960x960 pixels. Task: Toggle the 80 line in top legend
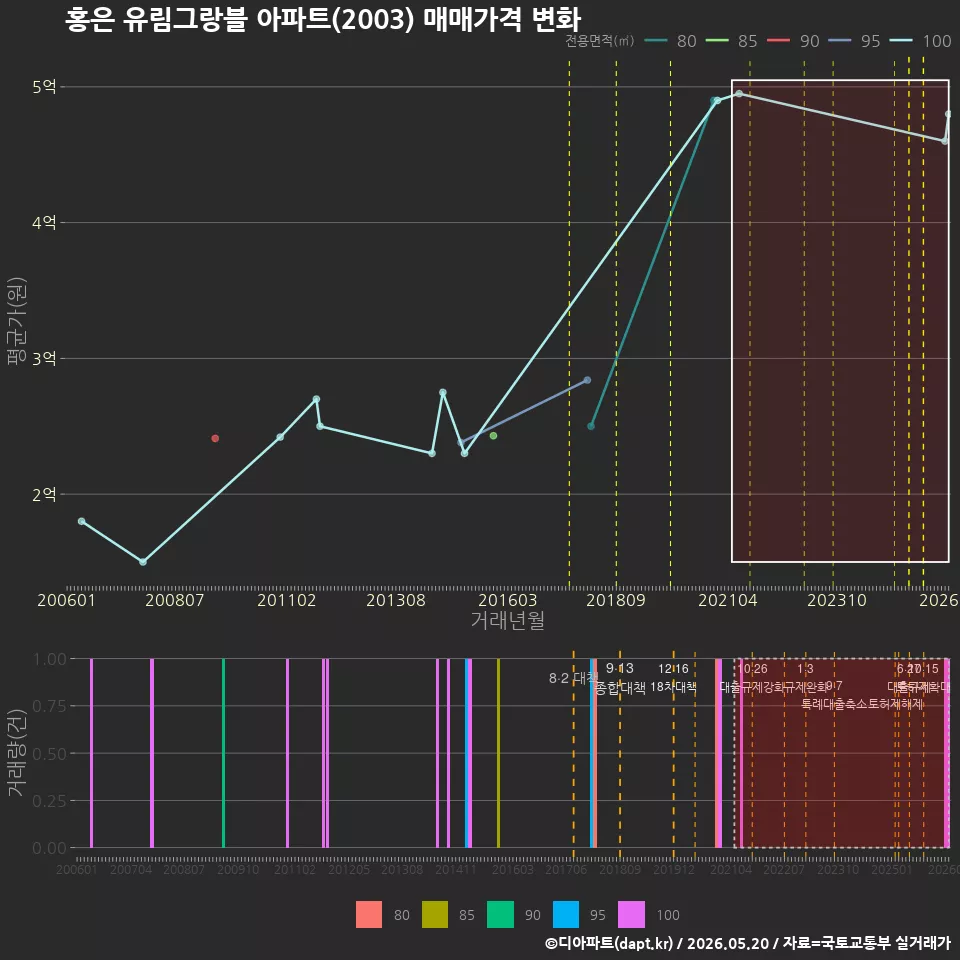tap(670, 41)
